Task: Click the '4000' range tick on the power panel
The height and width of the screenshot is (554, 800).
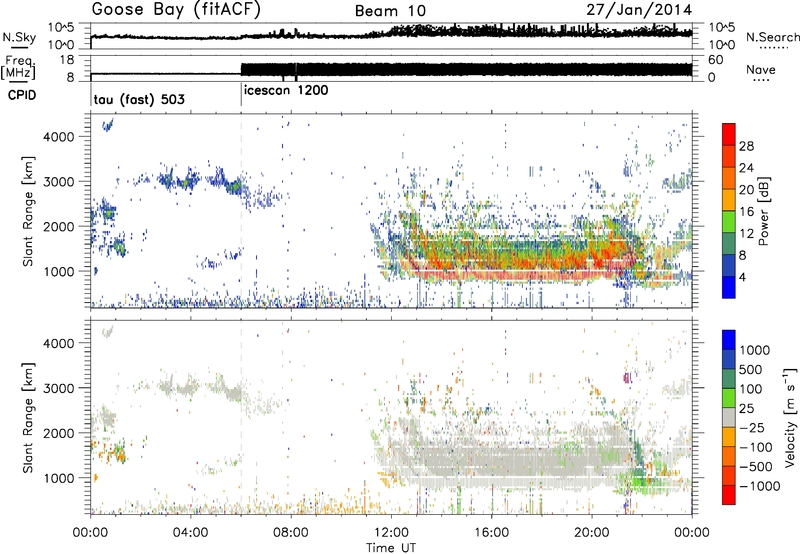Action: pyautogui.click(x=59, y=137)
